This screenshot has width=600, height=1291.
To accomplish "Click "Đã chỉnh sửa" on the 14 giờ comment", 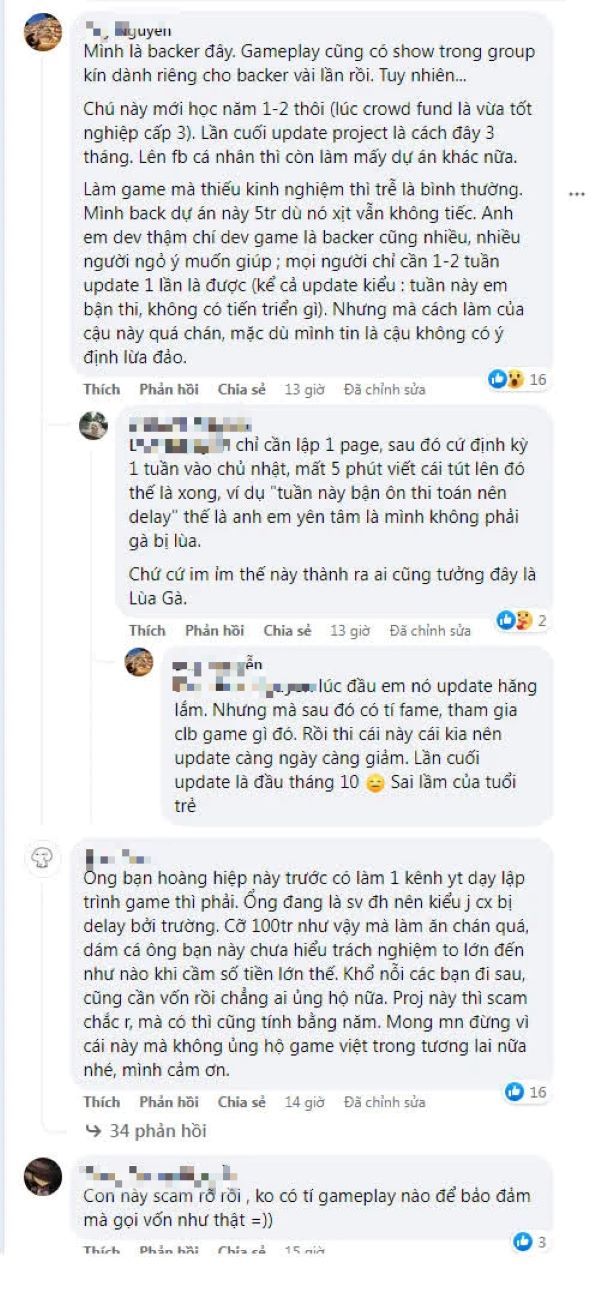I will click(385, 1102).
